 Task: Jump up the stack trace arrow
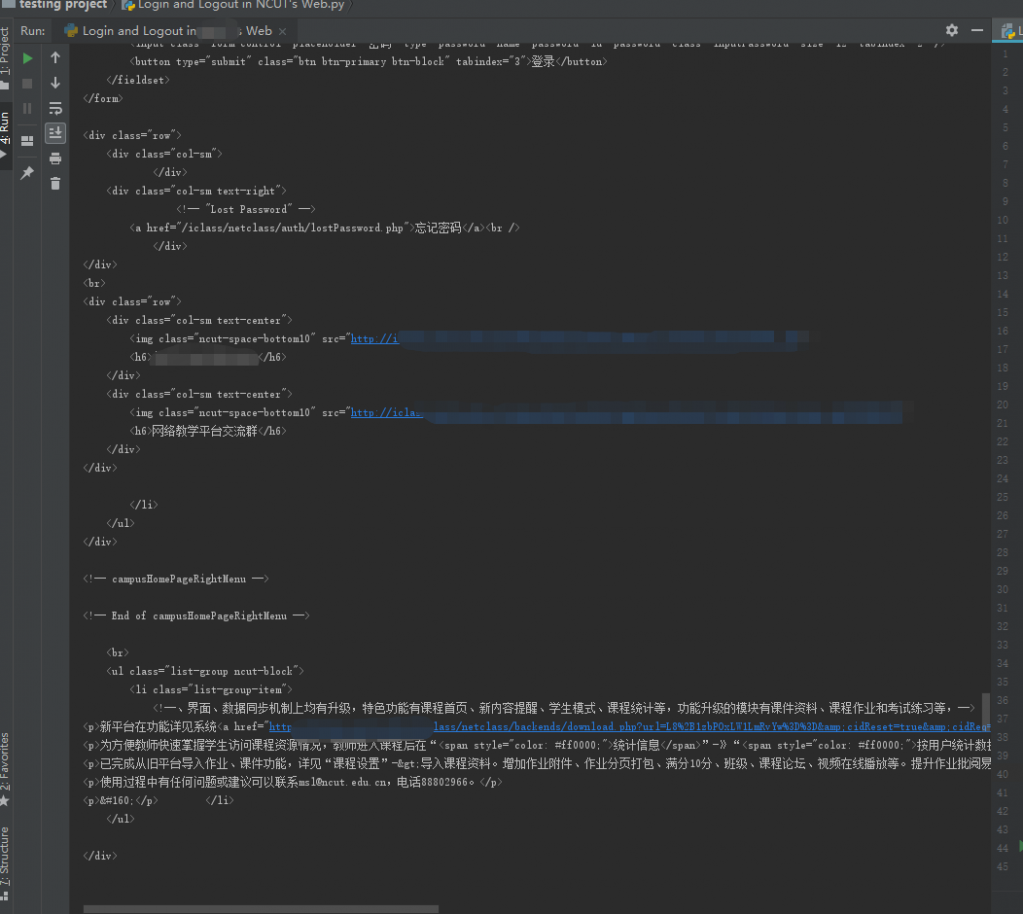56,59
